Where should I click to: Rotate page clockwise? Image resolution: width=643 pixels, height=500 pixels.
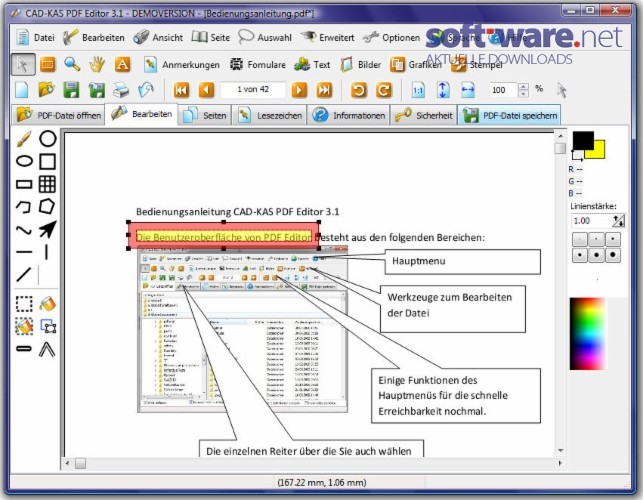coord(384,90)
